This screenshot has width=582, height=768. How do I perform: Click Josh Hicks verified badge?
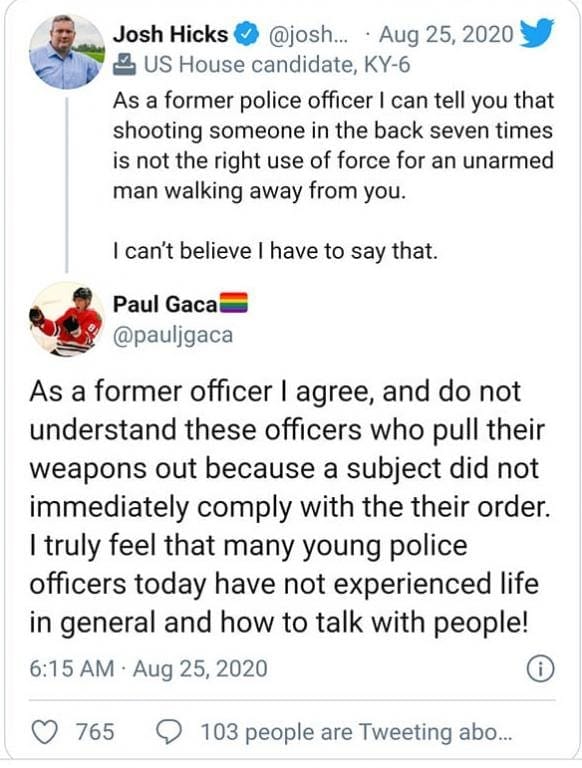(246, 35)
